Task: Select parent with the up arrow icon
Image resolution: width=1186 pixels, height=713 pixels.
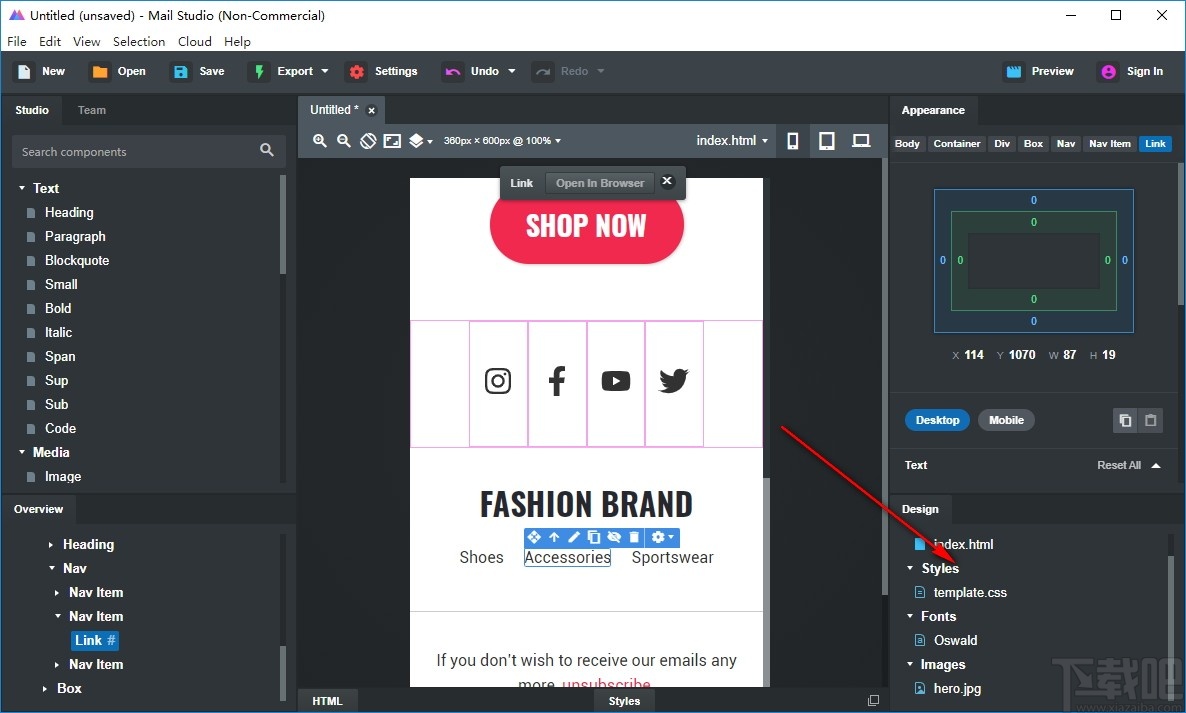Action: click(554, 537)
